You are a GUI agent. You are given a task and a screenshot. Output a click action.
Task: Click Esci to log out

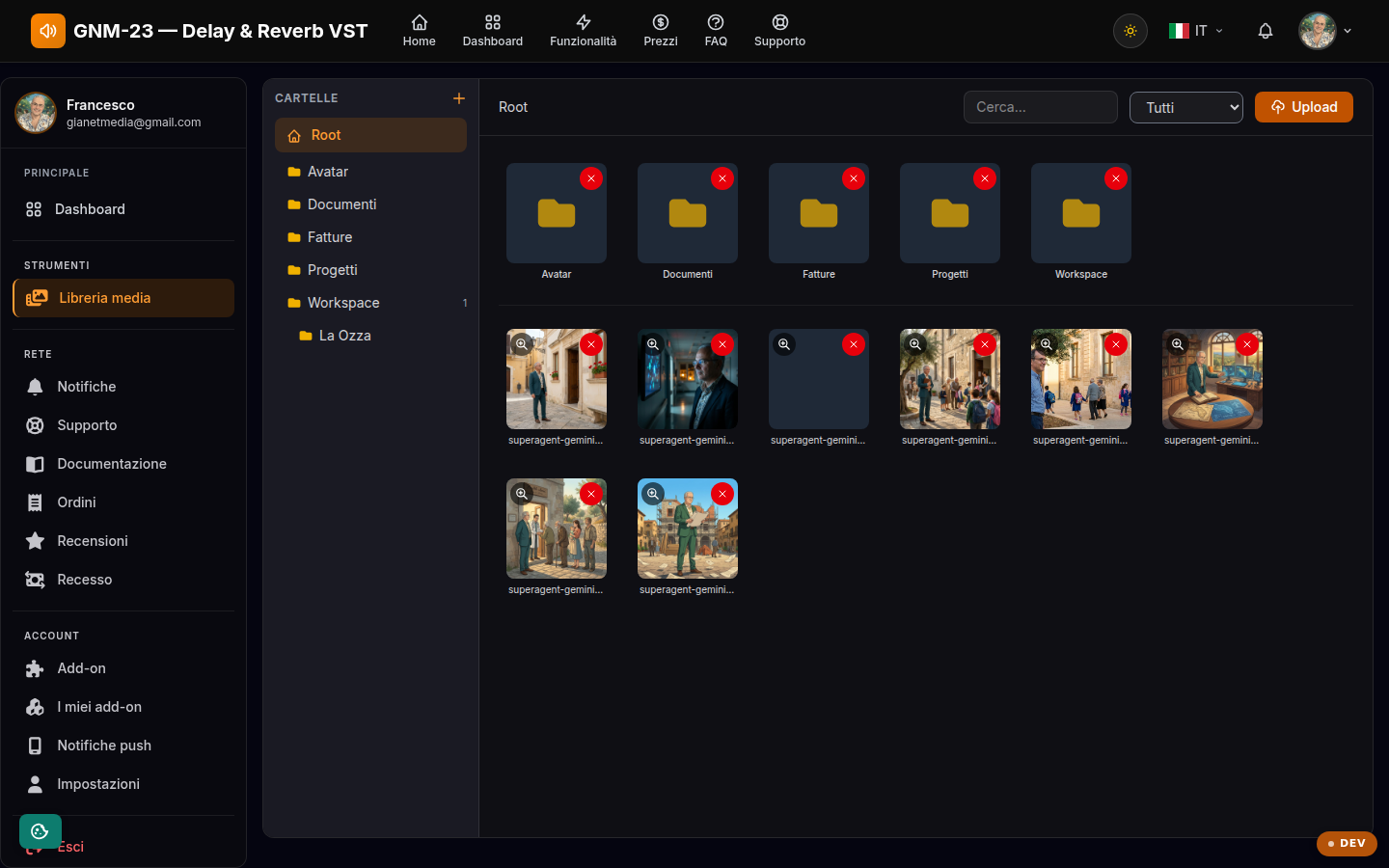point(70,847)
